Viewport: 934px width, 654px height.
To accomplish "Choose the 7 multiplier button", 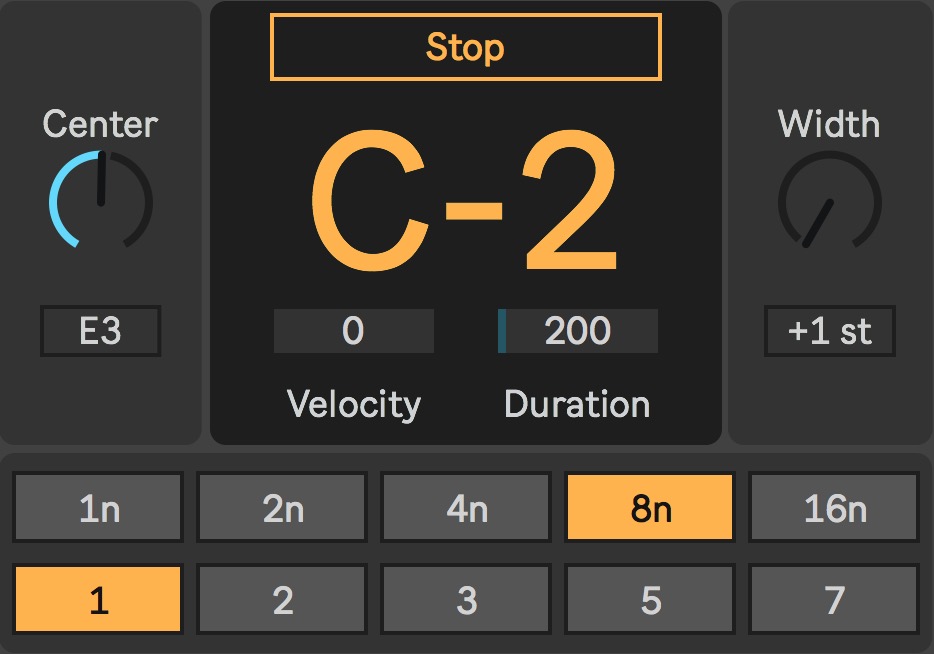I will [834, 600].
